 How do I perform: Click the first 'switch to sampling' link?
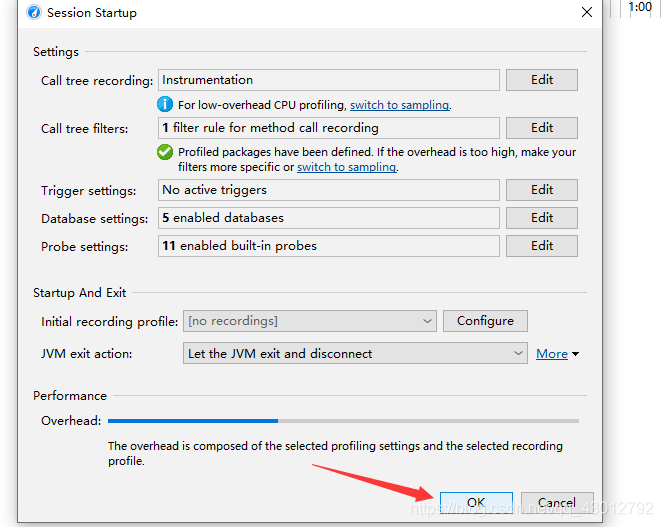click(399, 105)
